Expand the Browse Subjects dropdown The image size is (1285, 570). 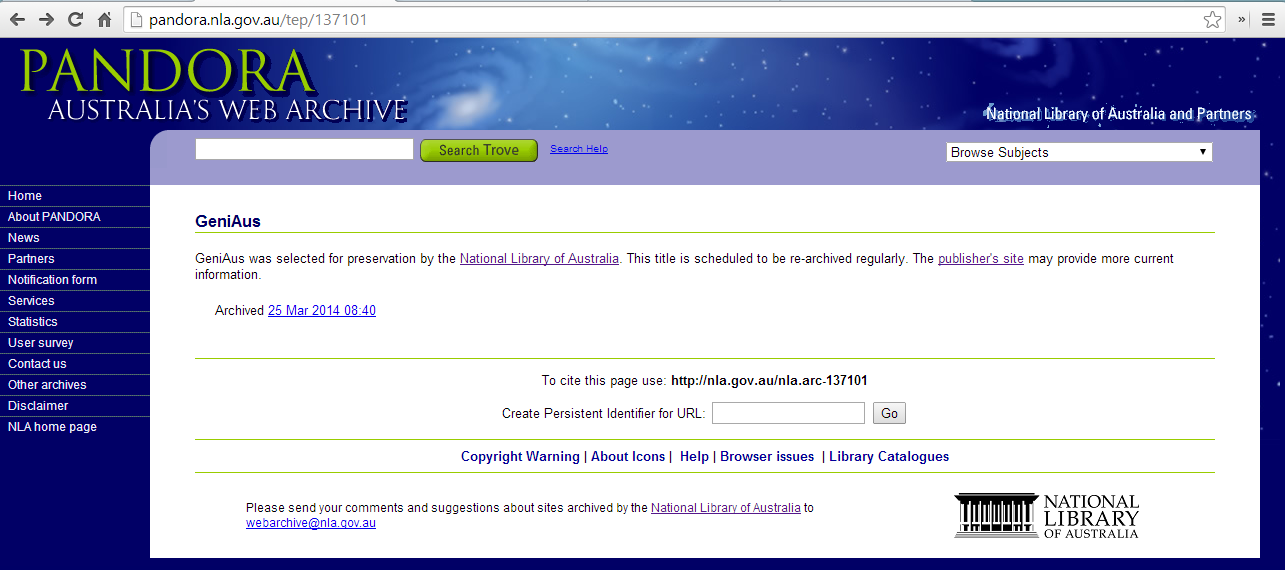pos(1079,152)
